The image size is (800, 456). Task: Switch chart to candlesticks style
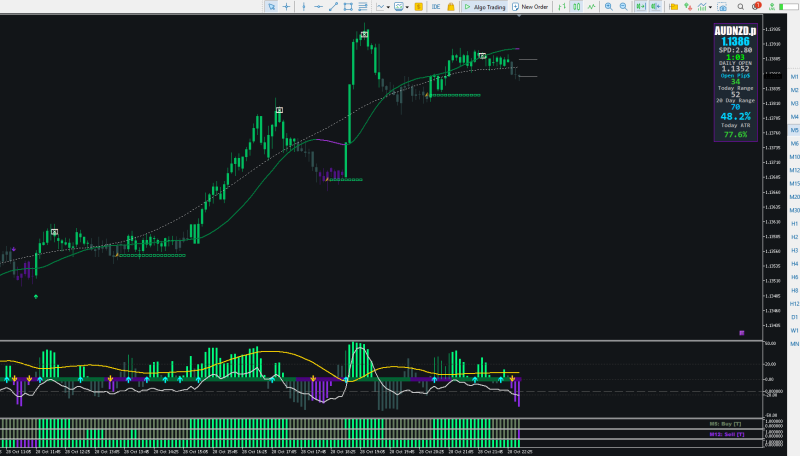pyautogui.click(x=577, y=7)
